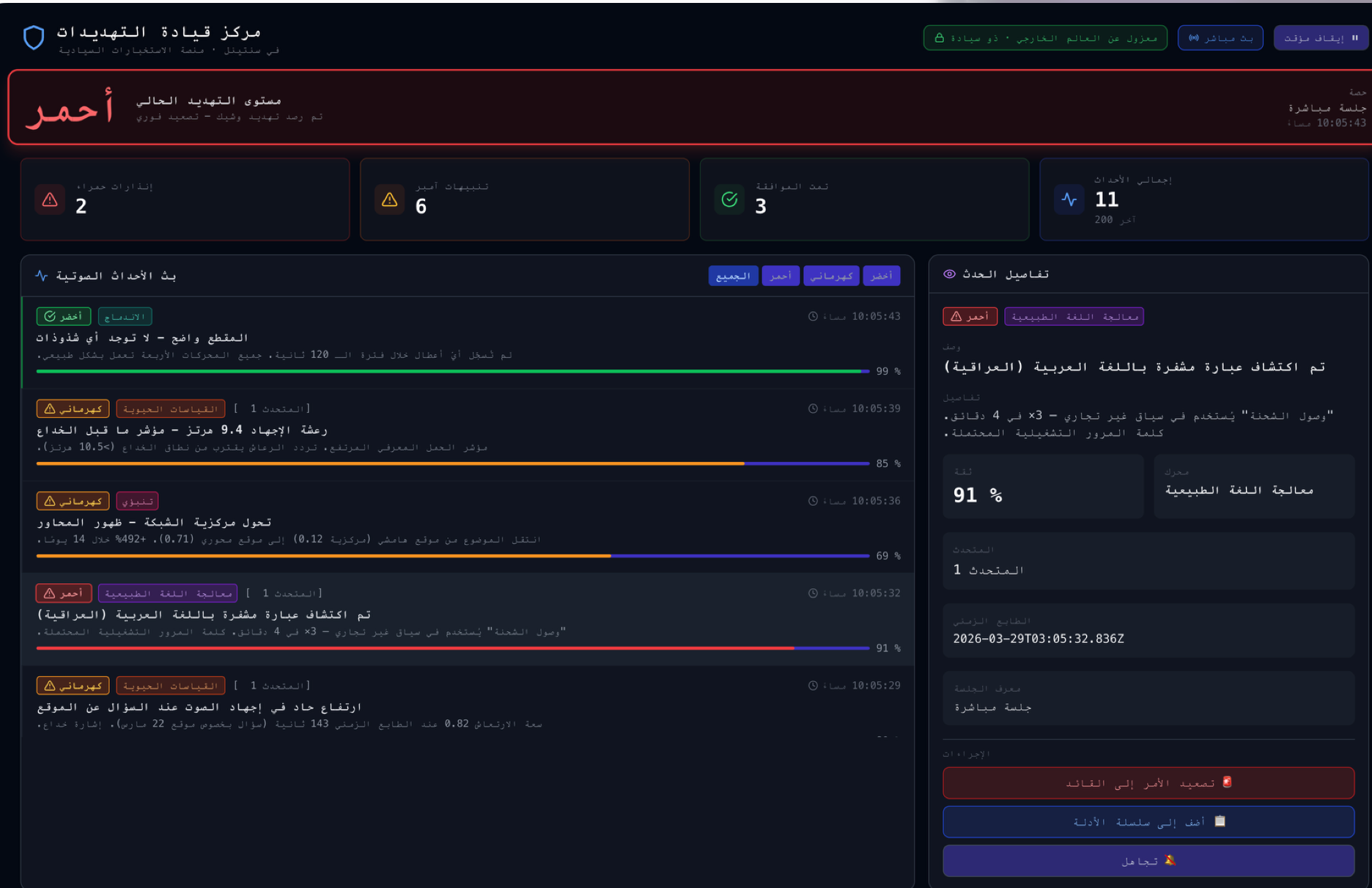Click the NLP tag in details panel
1372x888 pixels.
tap(1074, 316)
